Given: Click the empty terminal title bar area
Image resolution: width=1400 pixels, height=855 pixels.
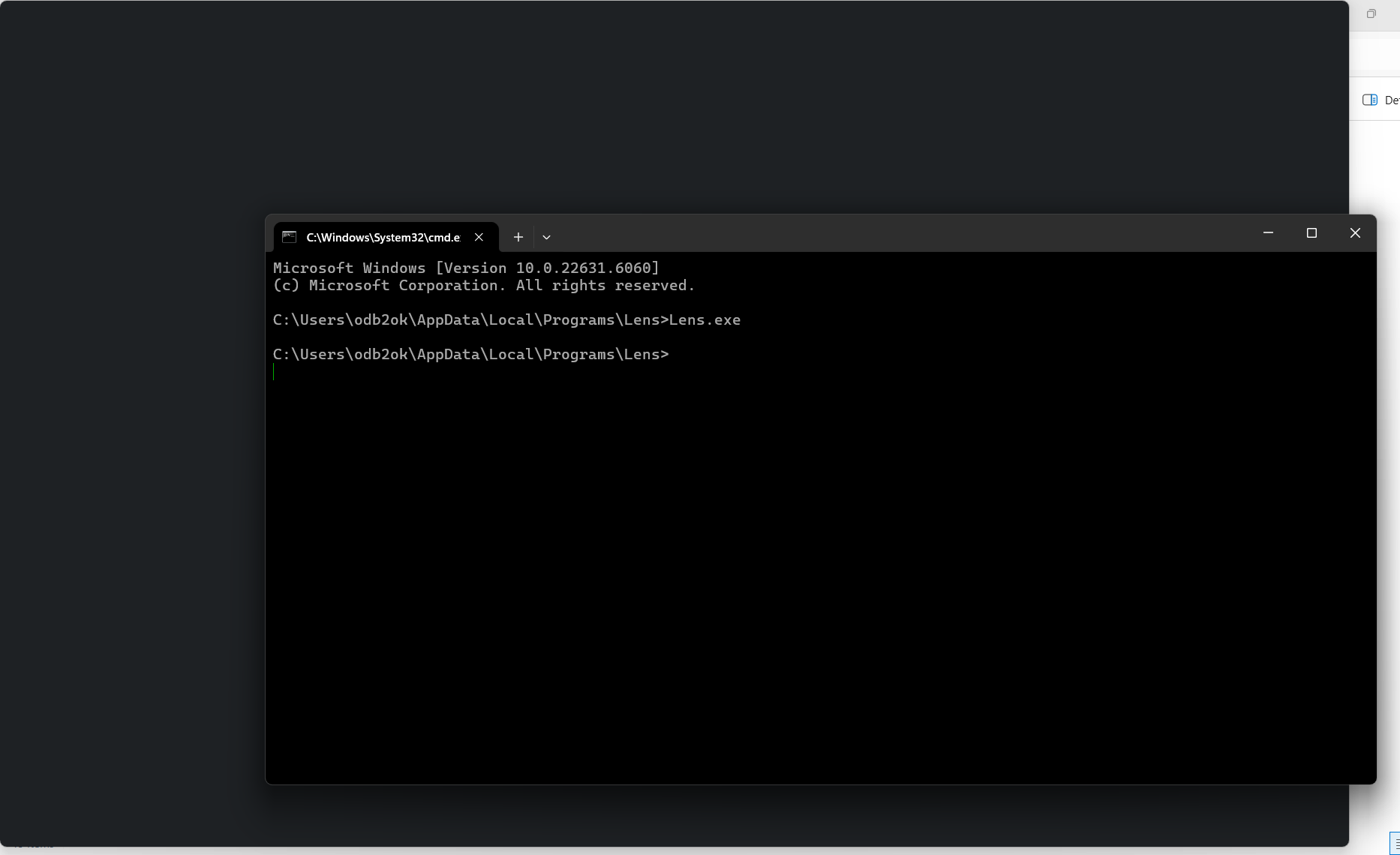Looking at the screenshot, I should pos(900,233).
